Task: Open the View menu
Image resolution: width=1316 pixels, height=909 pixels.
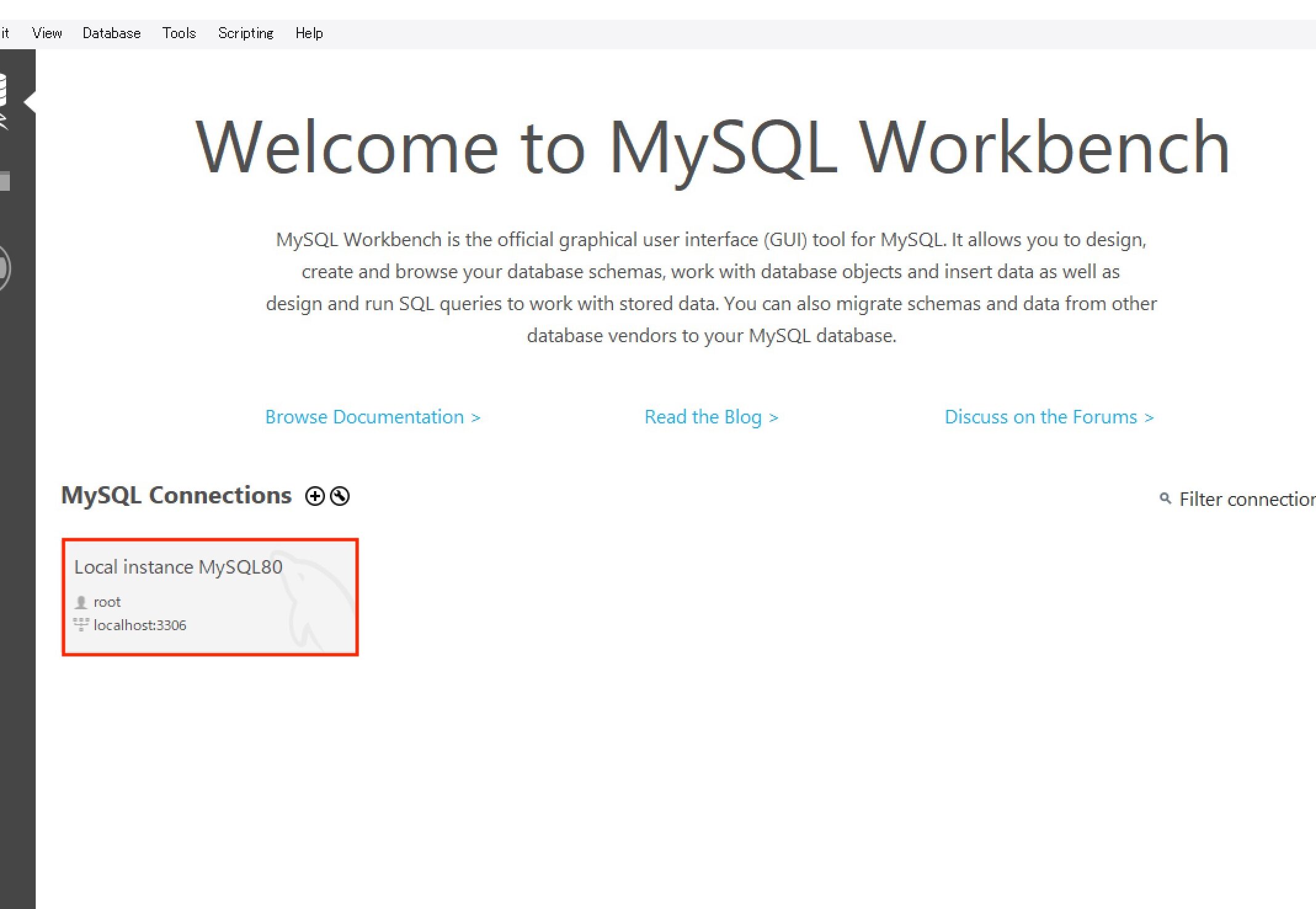Action: point(47,33)
